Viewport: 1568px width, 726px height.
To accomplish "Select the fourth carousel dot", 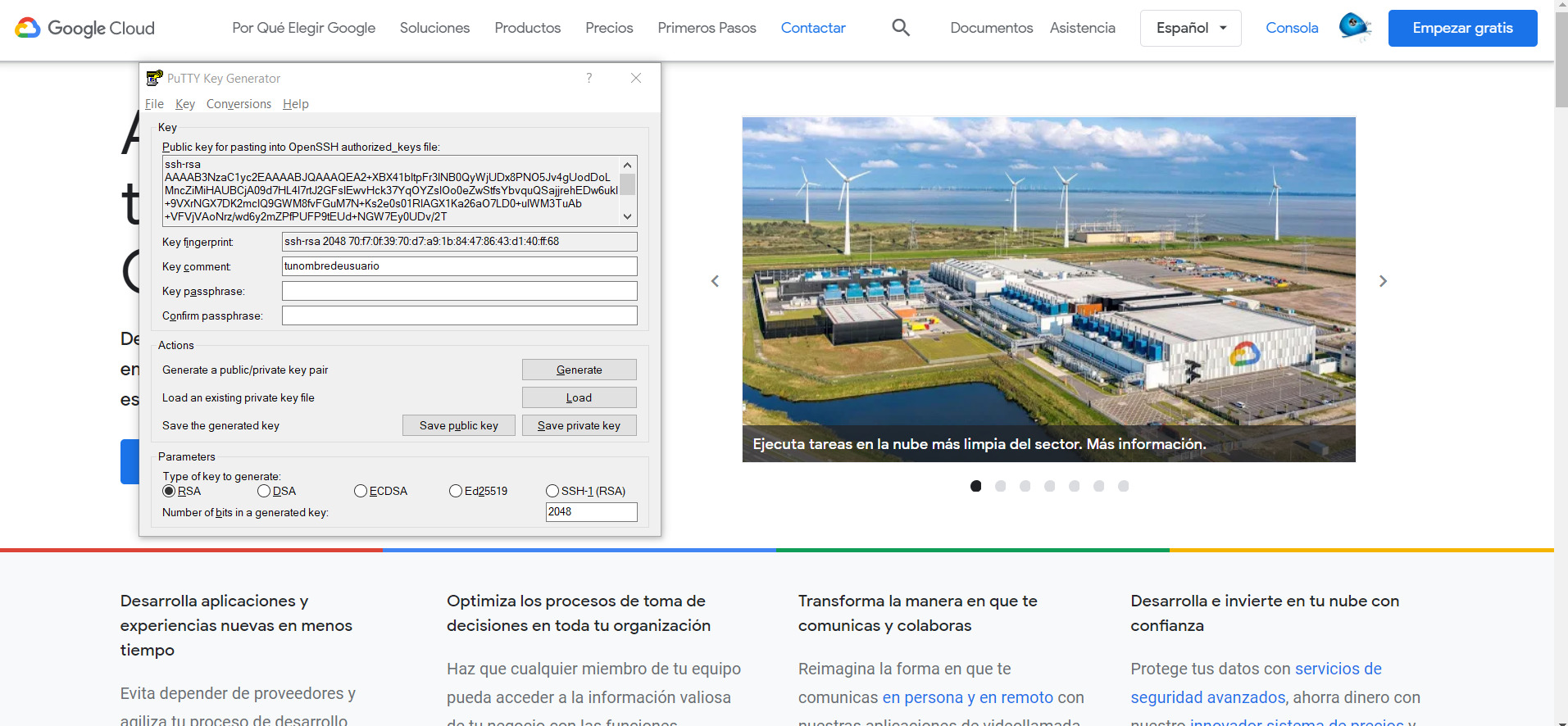I will tap(1049, 486).
